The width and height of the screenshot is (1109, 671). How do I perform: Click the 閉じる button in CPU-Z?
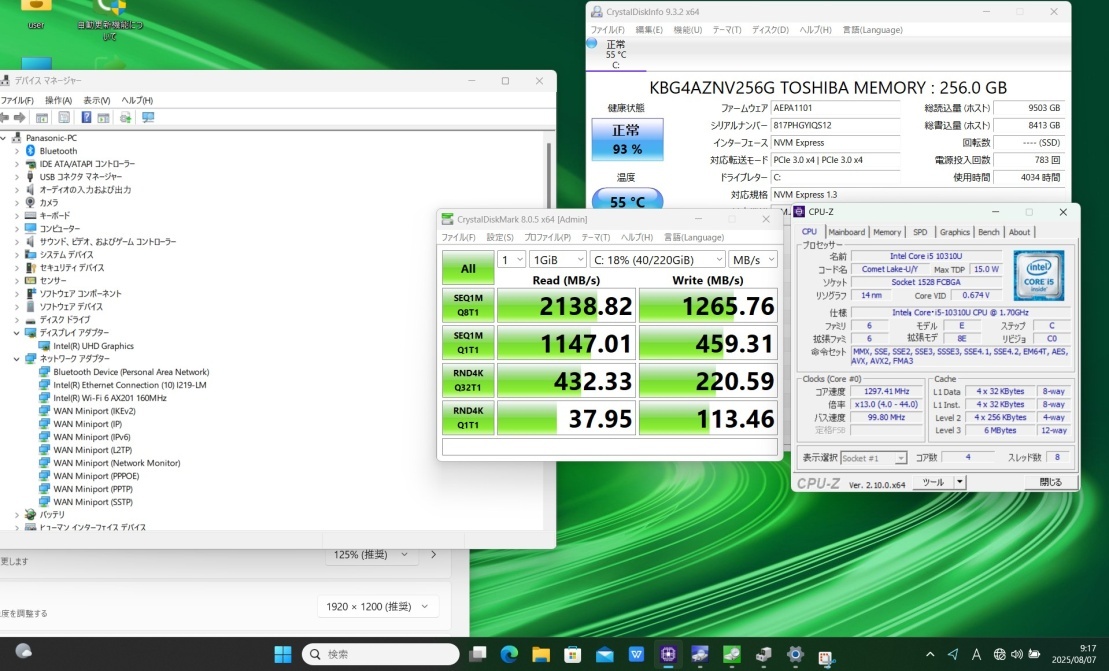[x=1050, y=482]
